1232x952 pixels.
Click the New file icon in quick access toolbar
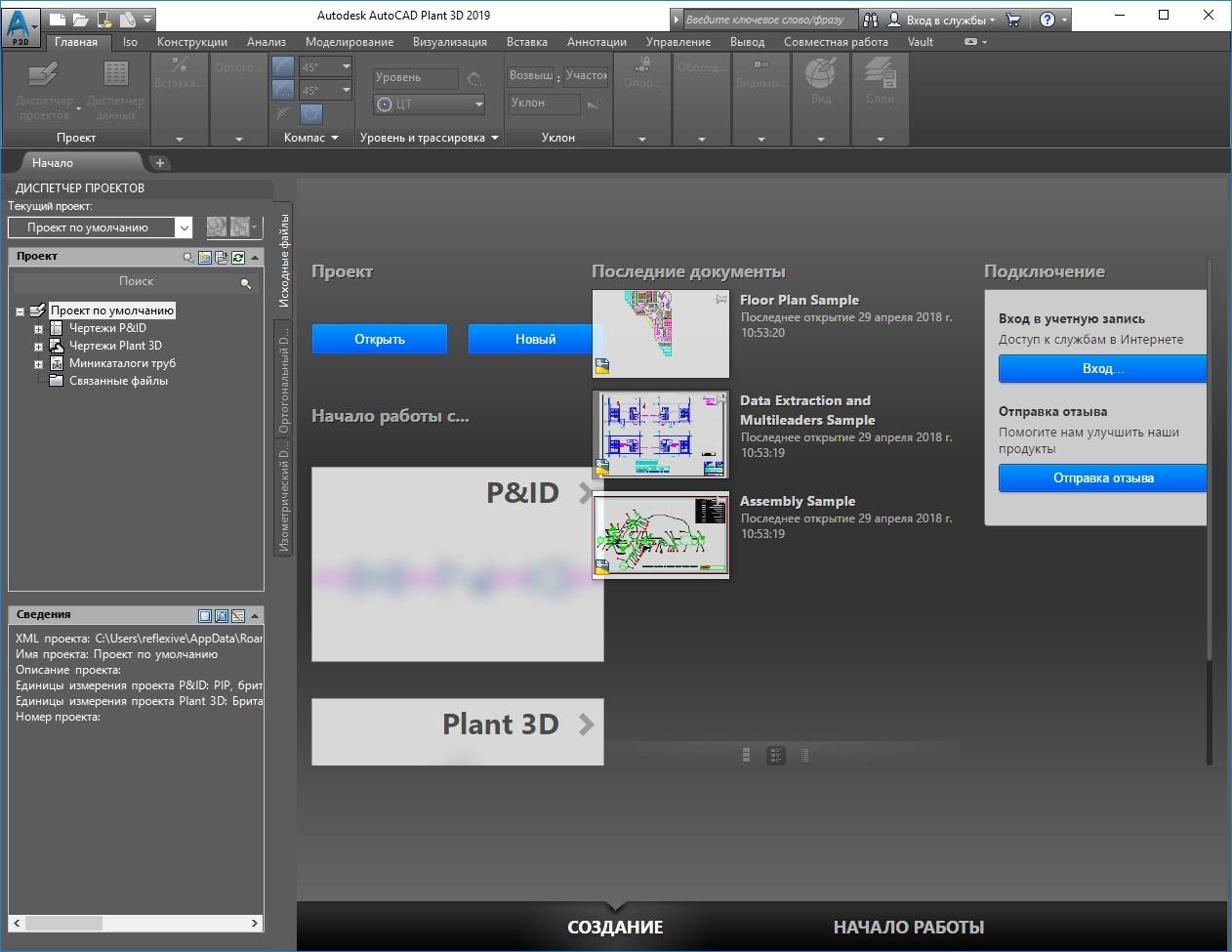[x=58, y=19]
